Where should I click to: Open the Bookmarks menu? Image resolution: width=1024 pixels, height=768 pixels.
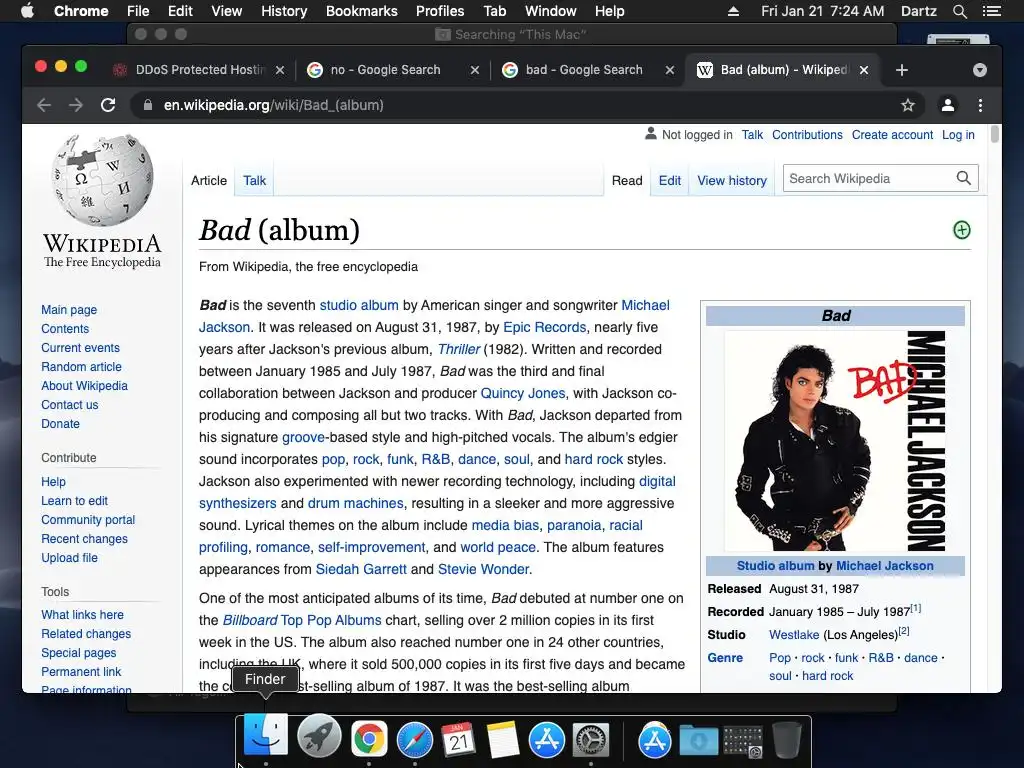pyautogui.click(x=362, y=11)
